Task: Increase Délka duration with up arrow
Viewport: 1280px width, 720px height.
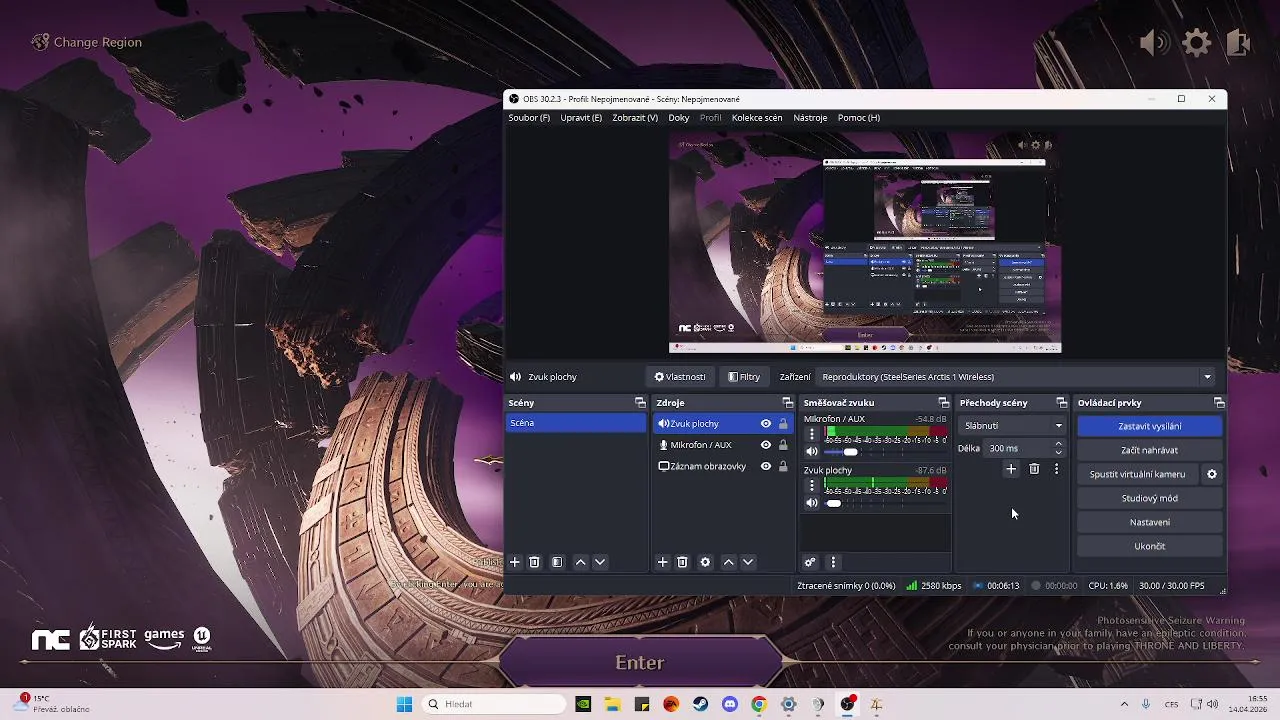Action: (x=1059, y=444)
